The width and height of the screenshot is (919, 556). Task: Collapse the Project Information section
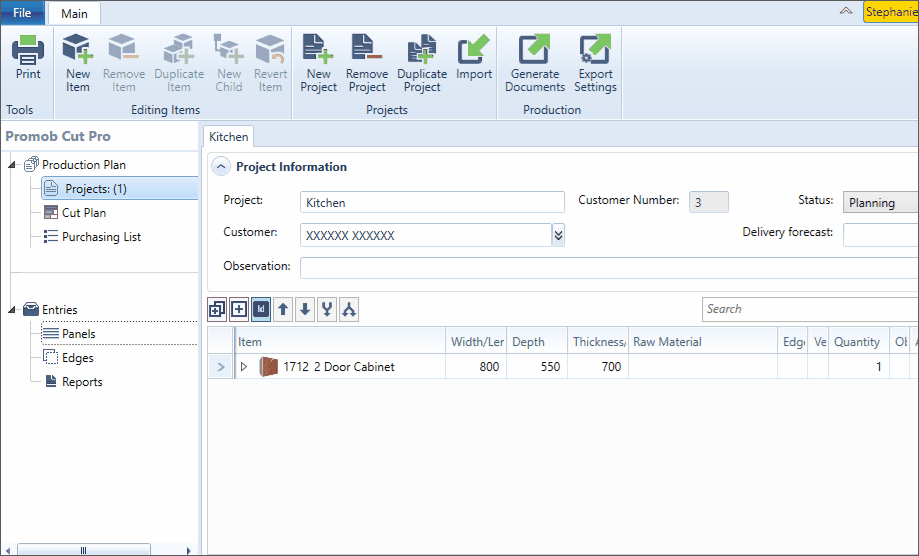pyautogui.click(x=220, y=167)
